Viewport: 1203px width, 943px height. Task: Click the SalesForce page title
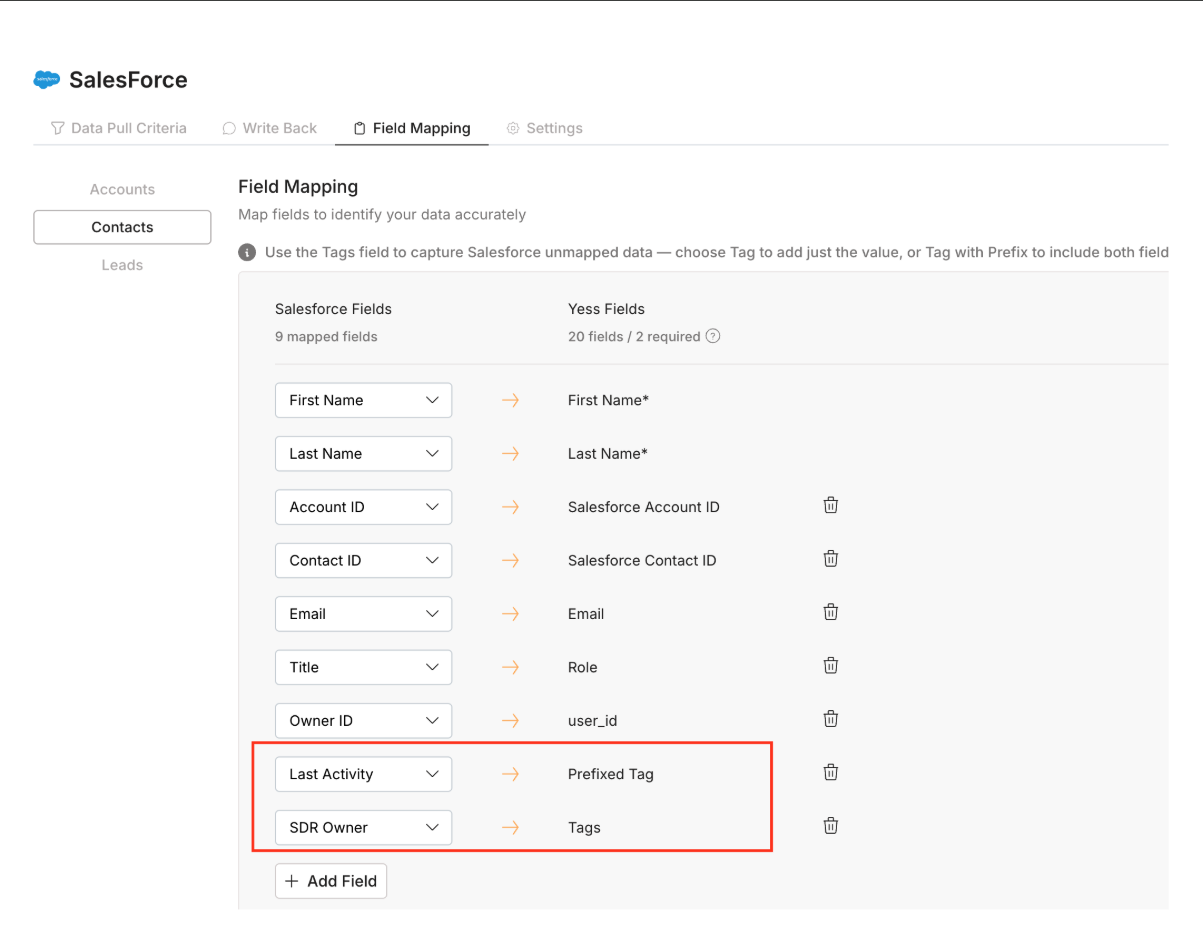tap(128, 80)
